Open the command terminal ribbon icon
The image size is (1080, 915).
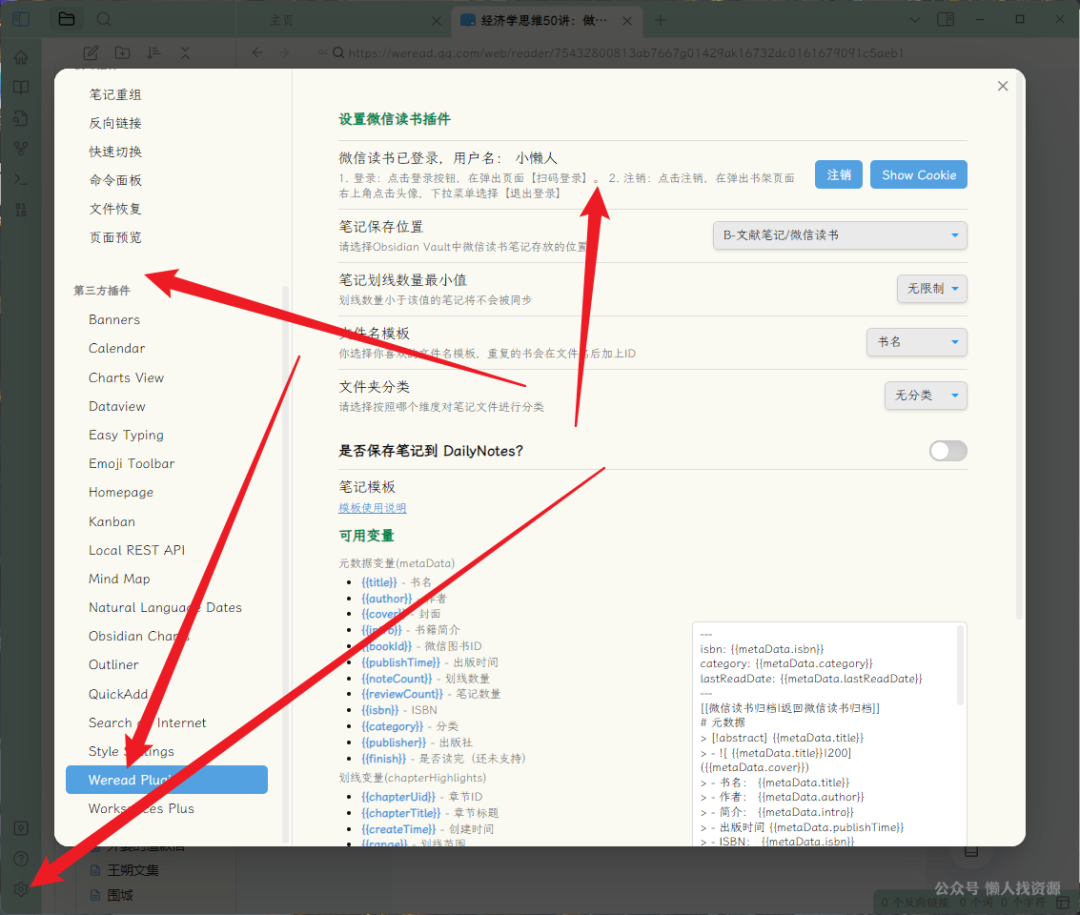click(21, 179)
